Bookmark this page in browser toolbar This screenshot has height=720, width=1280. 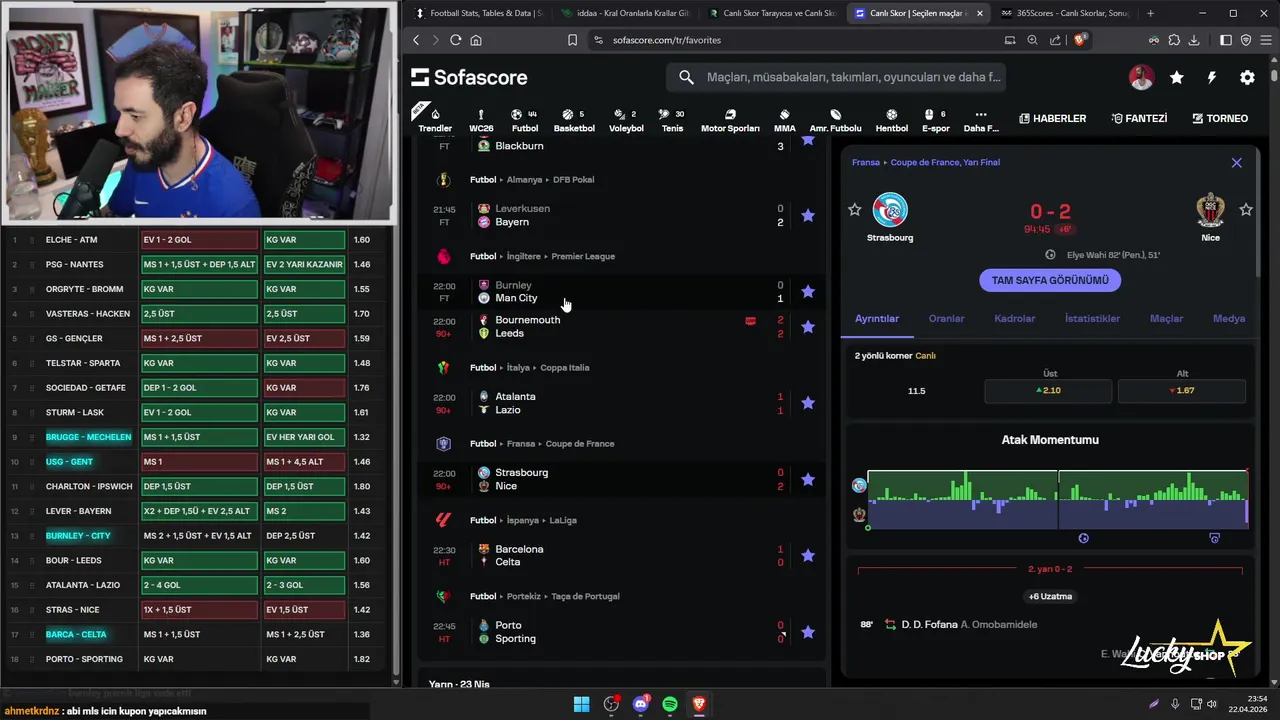click(572, 40)
